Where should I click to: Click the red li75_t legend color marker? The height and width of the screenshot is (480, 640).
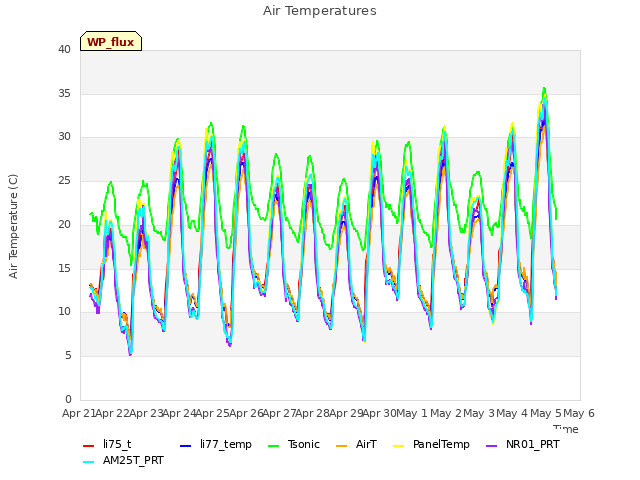point(89,446)
